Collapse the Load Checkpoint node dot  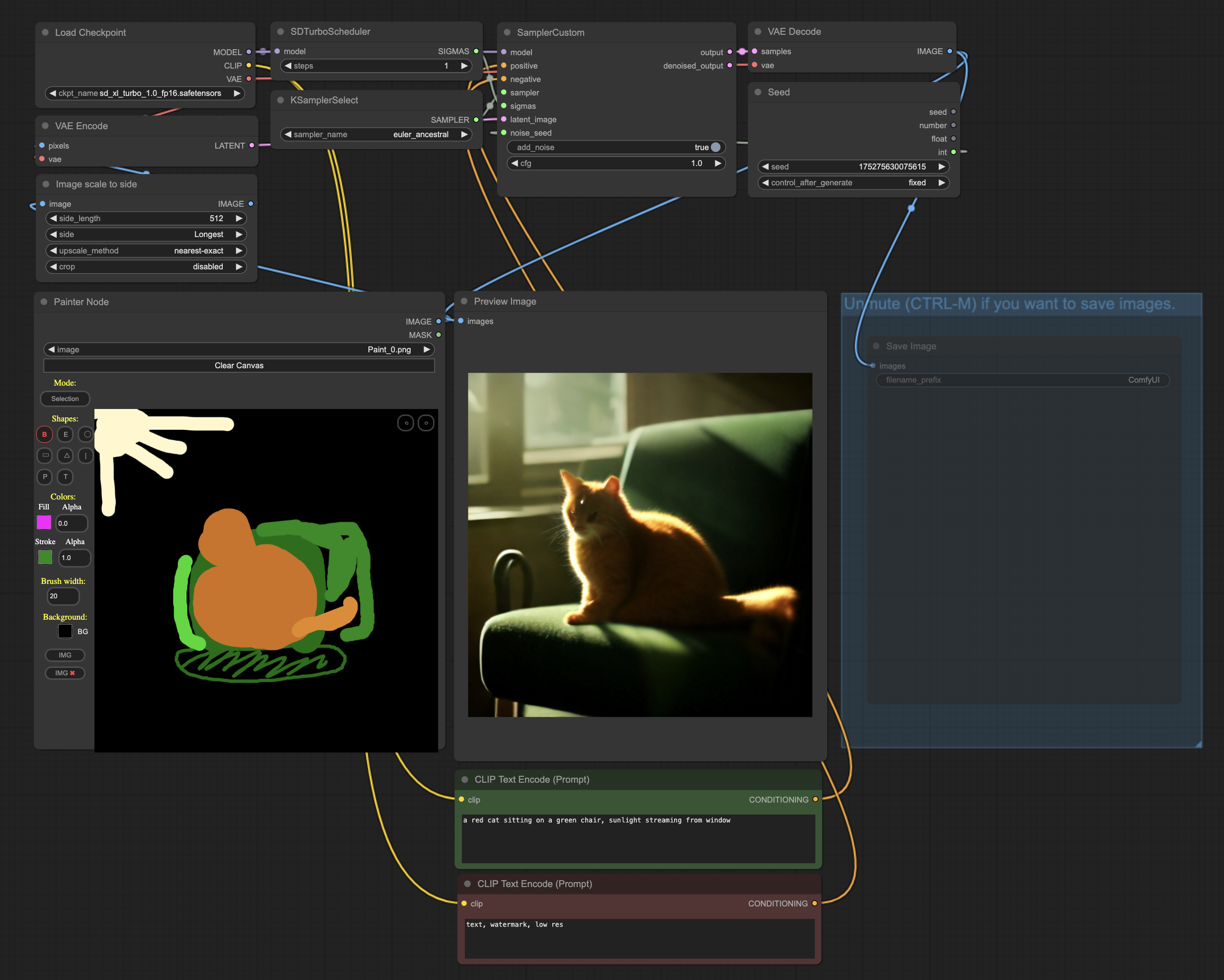(x=45, y=32)
